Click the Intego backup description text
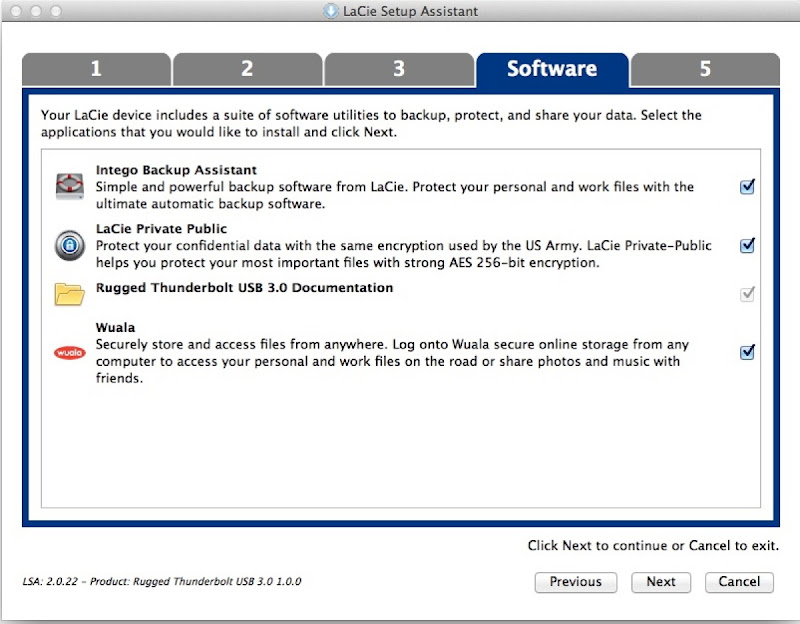This screenshot has height=624, width=800. pyautogui.click(x=394, y=195)
